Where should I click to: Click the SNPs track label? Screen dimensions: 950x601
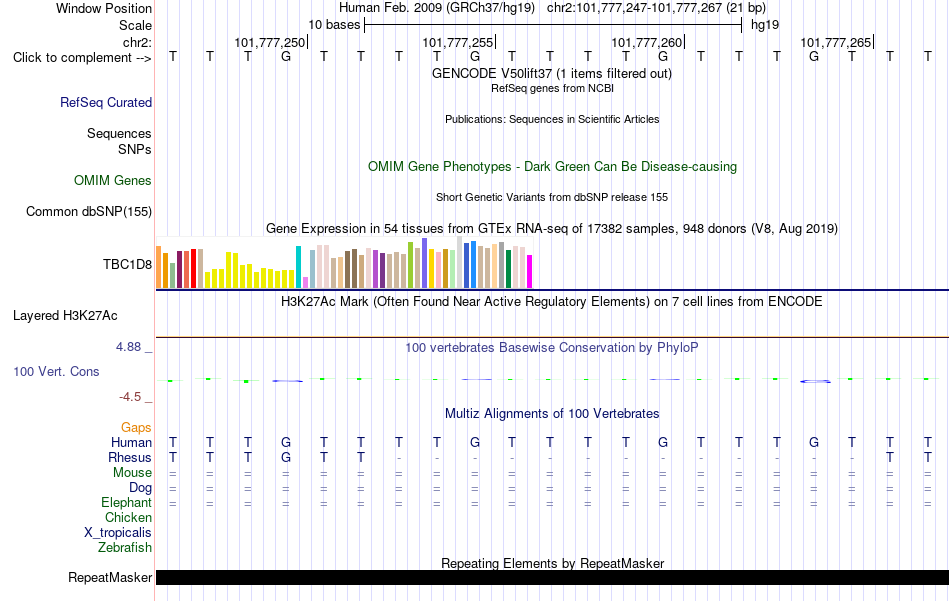pos(135,149)
